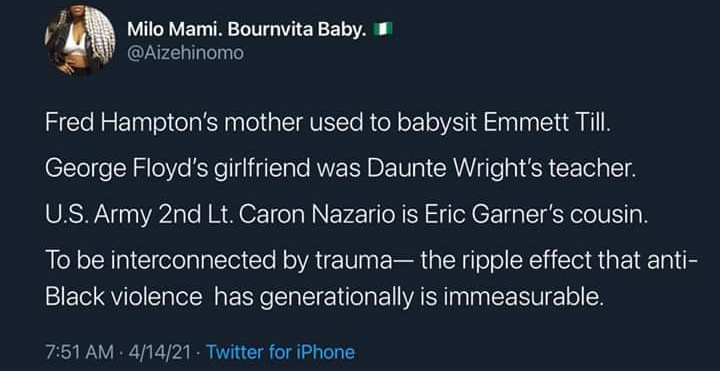Click the 'interconnected by trauma' line

[372, 262]
